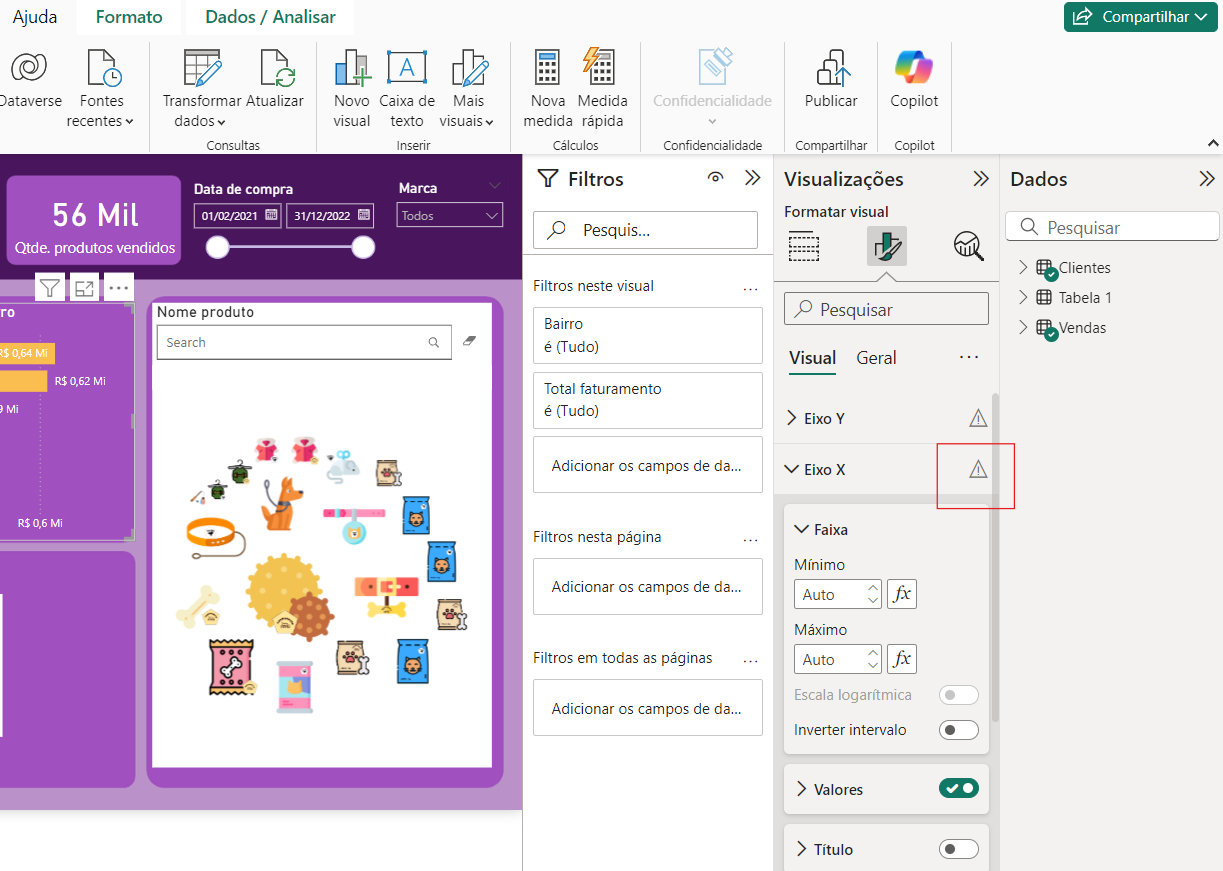Click the format pane Pesquisar field
1223x871 pixels.
[x=887, y=309]
